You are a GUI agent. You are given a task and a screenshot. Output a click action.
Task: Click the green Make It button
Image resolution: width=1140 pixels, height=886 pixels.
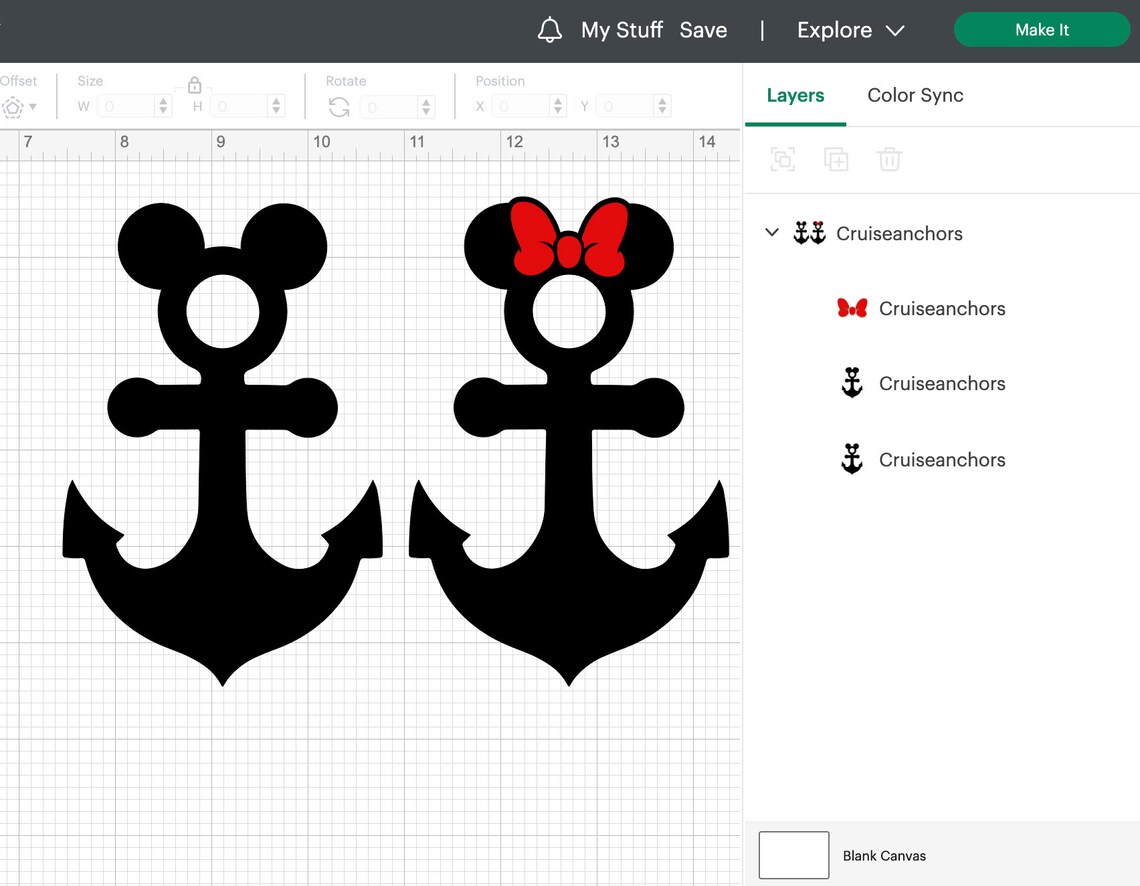(x=1041, y=30)
